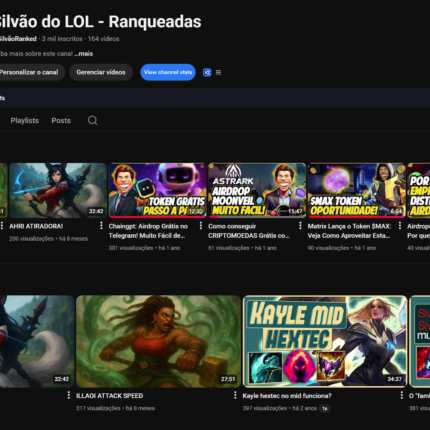
Task: Click 200 visualizações • há 8 meses text
Action: coord(48,239)
